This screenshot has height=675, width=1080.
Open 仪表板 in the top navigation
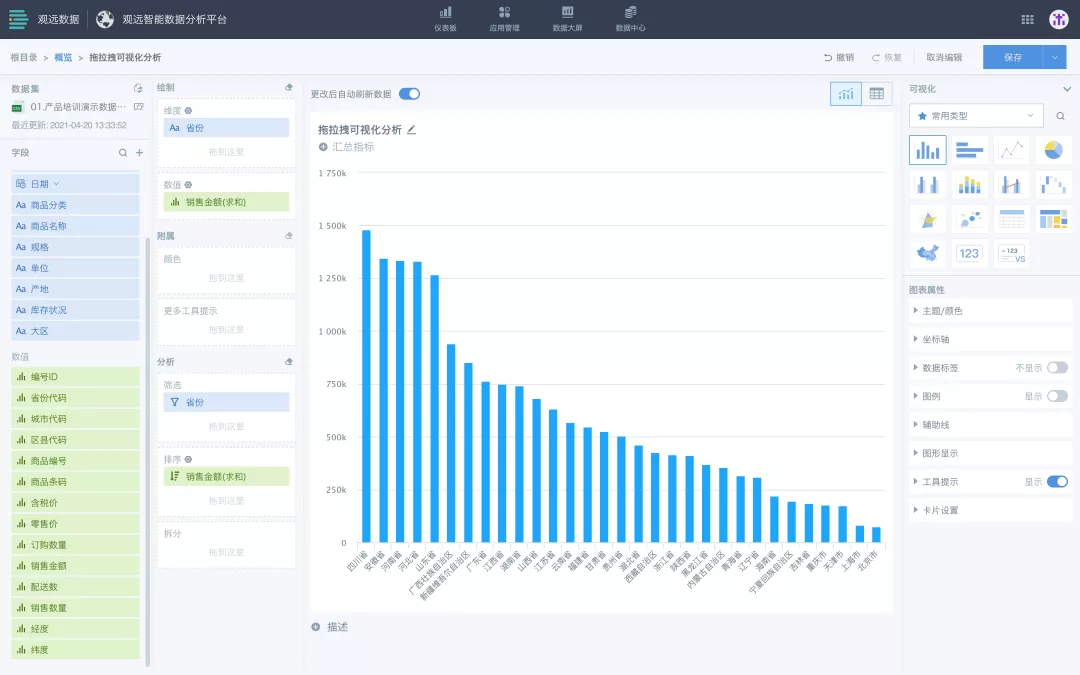pyautogui.click(x=445, y=19)
